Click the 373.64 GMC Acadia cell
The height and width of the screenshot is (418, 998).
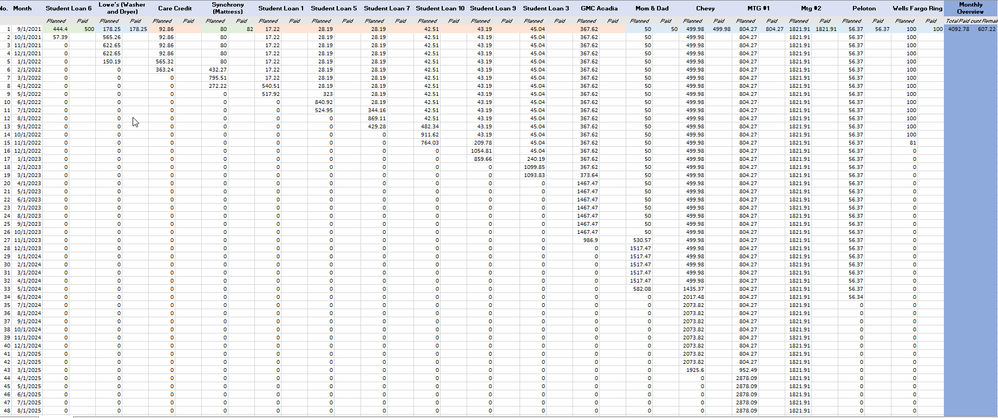[586, 175]
